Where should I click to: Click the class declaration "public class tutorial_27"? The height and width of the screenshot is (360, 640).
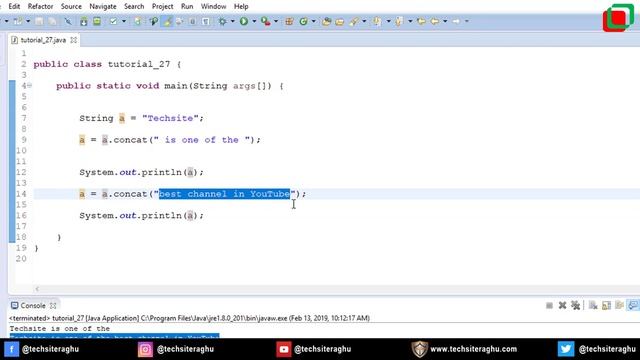click(102, 64)
